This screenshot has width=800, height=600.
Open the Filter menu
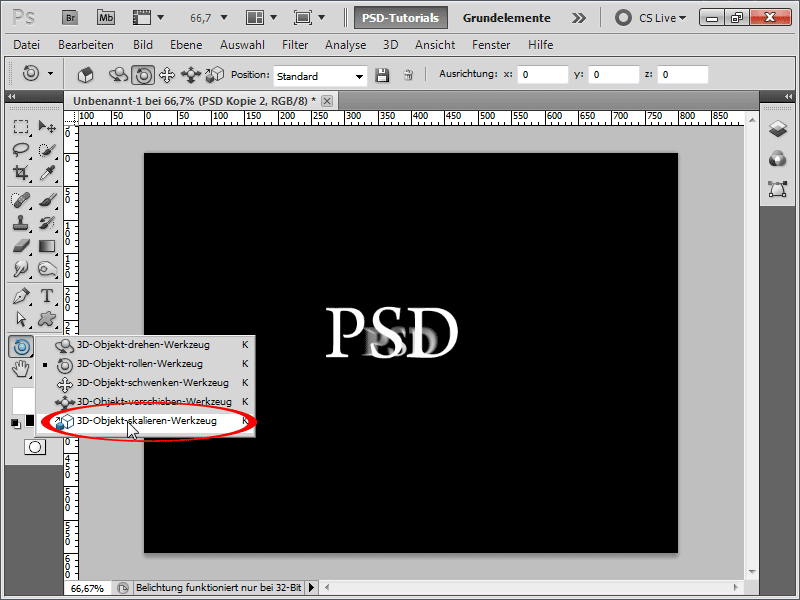coord(295,45)
